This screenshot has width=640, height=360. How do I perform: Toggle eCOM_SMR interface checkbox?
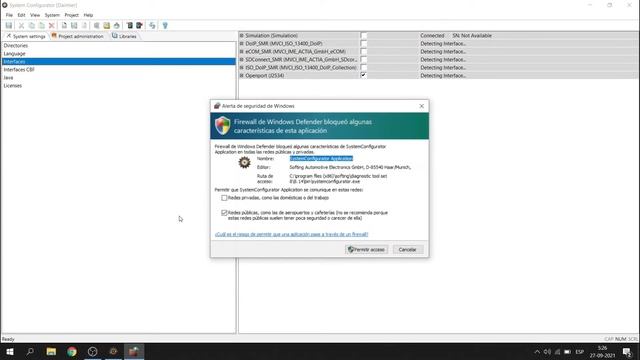click(364, 51)
